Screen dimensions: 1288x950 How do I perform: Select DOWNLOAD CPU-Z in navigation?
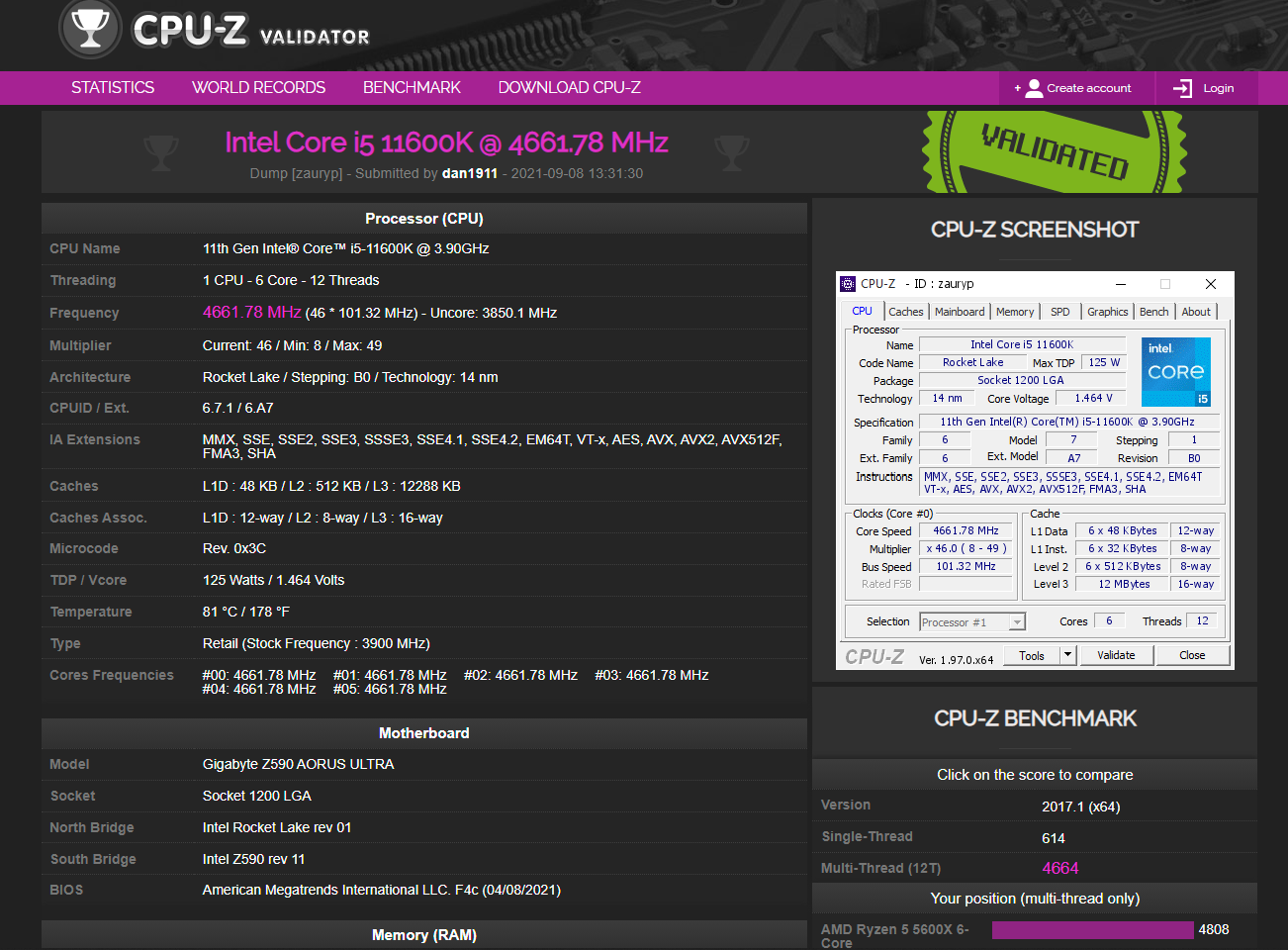click(x=570, y=88)
